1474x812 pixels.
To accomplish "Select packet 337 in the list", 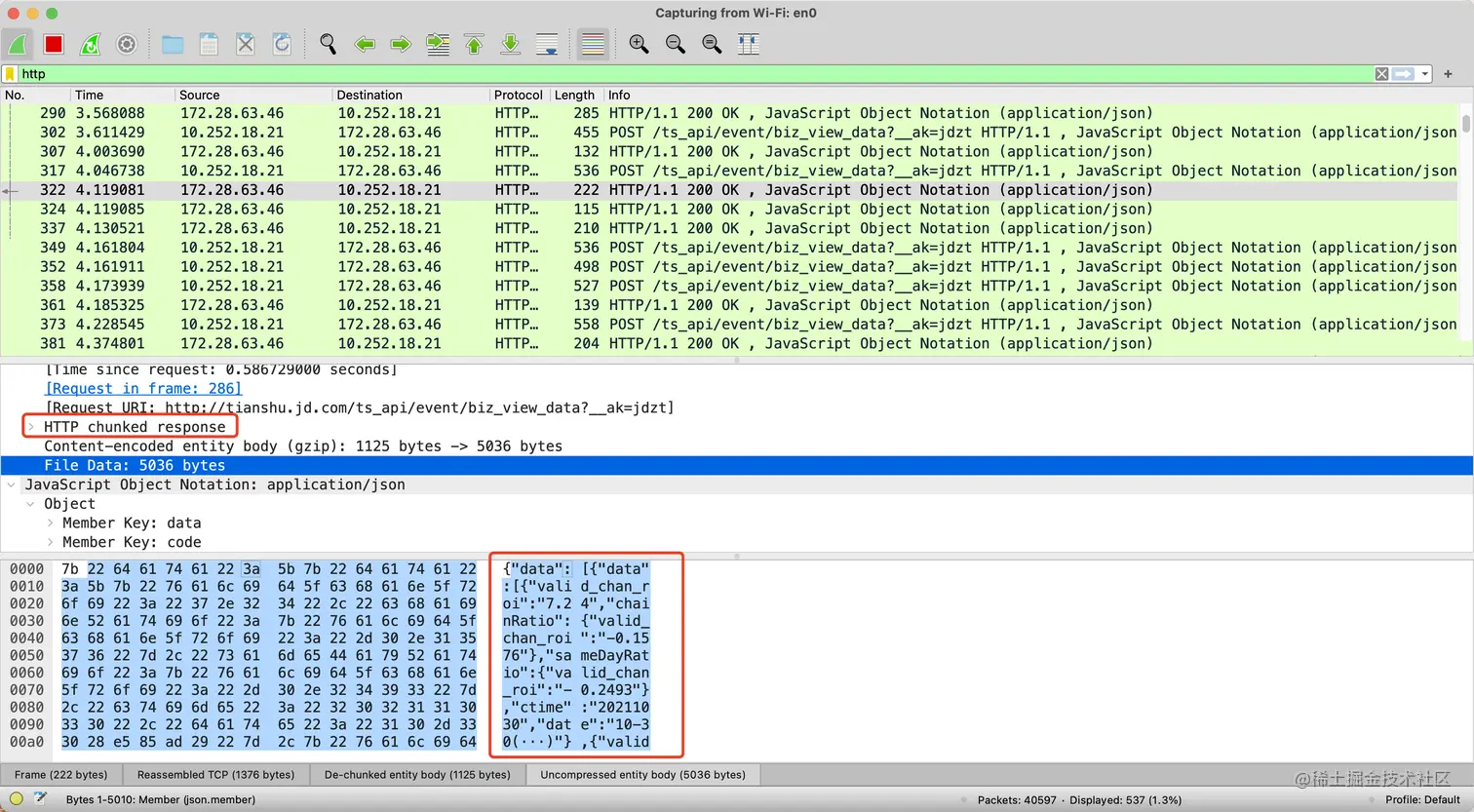I will pyautogui.click(x=731, y=228).
